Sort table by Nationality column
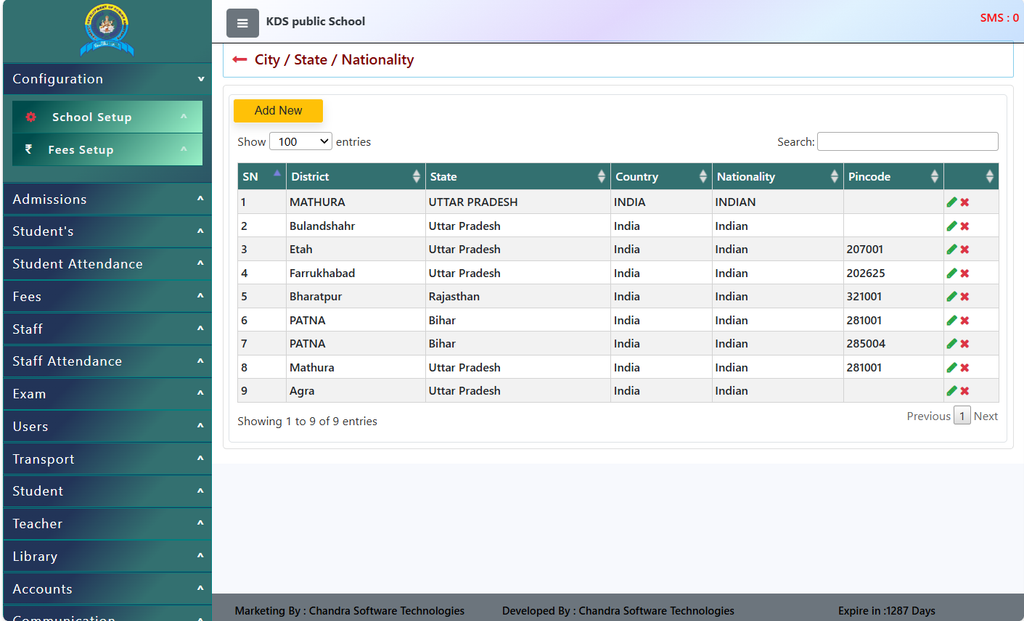 [777, 176]
